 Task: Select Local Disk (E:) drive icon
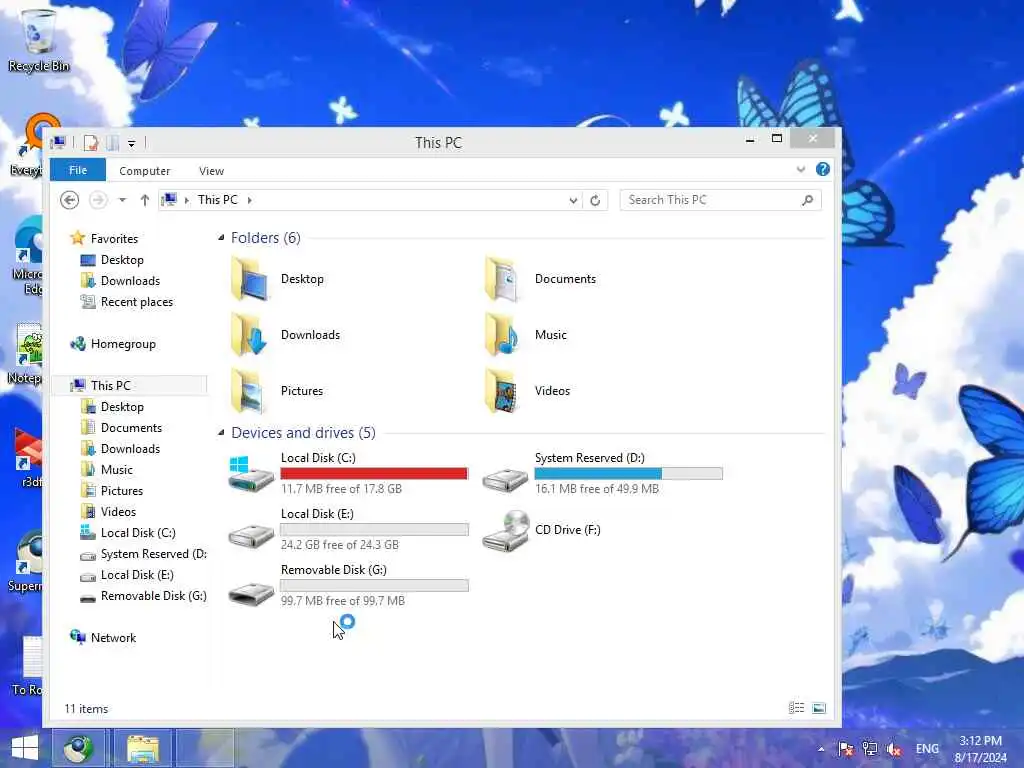click(x=251, y=536)
